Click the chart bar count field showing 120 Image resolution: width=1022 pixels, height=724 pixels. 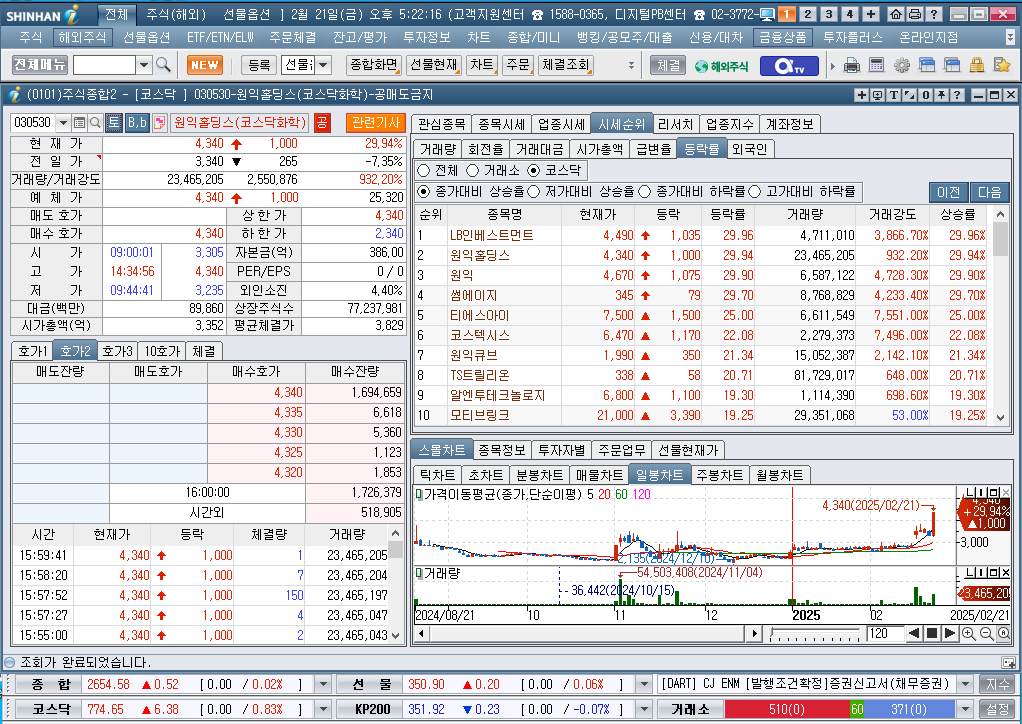pyautogui.click(x=883, y=633)
